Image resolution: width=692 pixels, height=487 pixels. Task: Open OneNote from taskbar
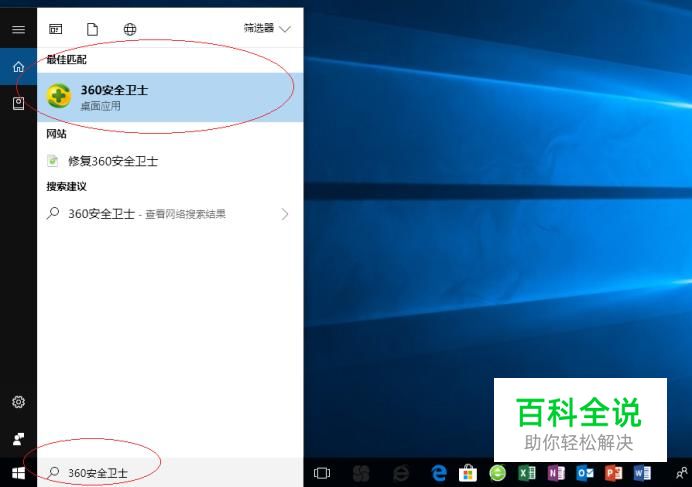(x=556, y=473)
